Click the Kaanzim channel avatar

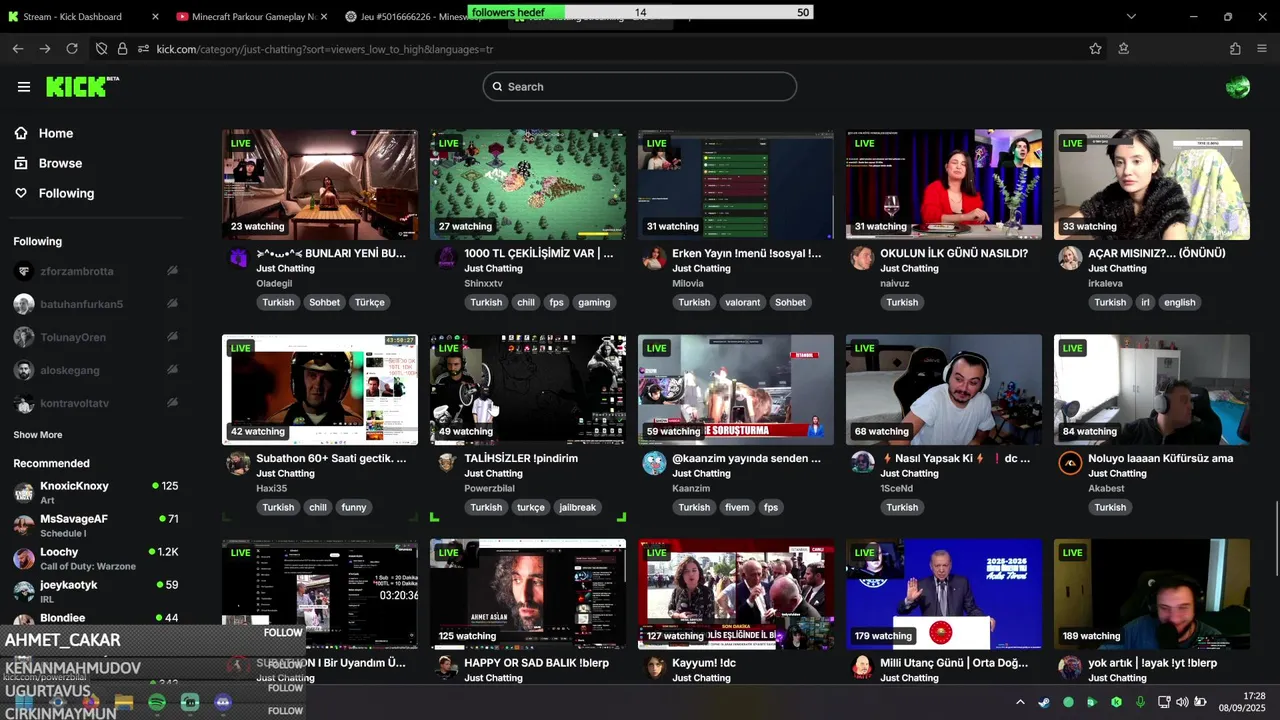pyautogui.click(x=654, y=463)
